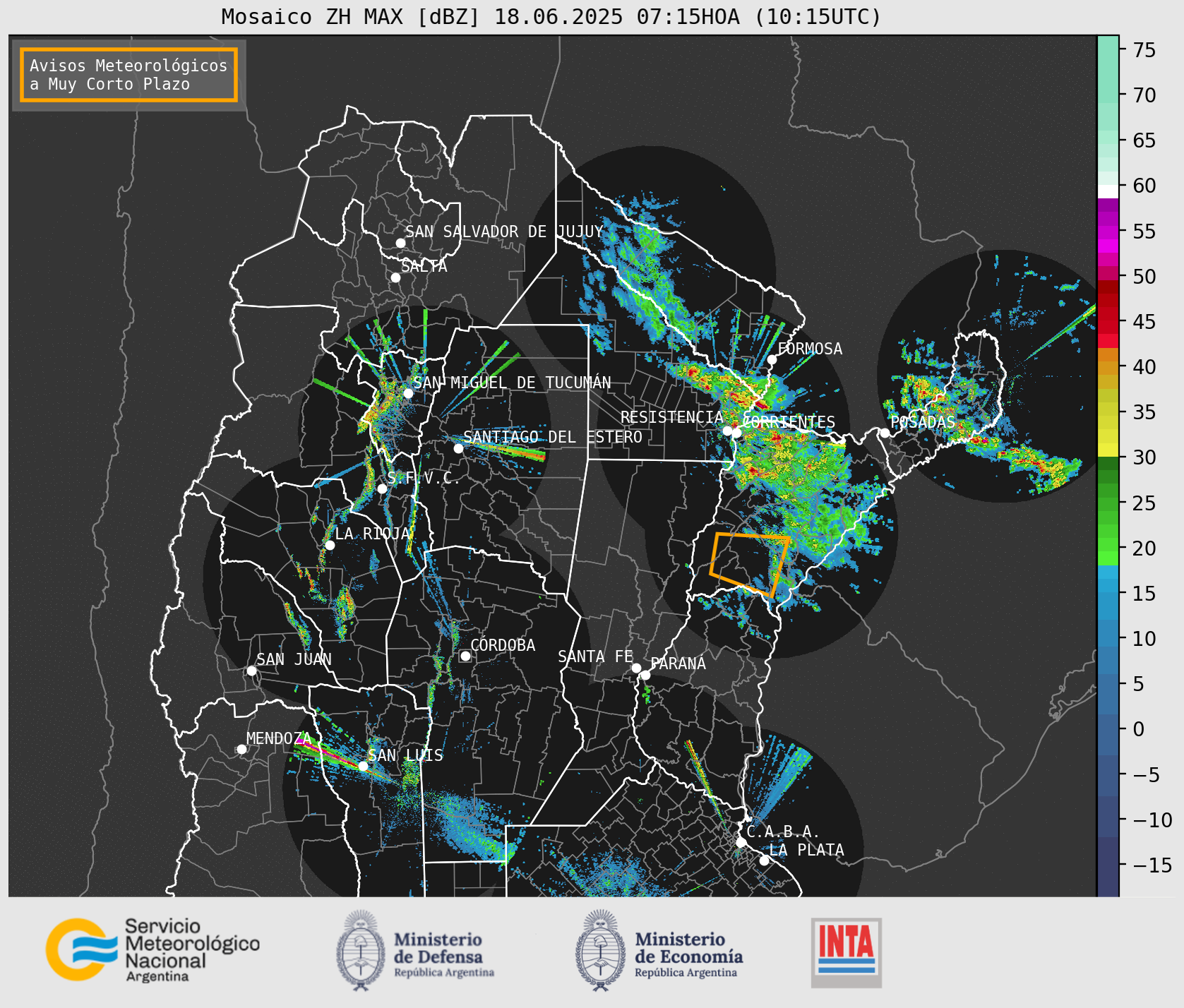The image size is (1184, 1008).
Task: Click the SAN JUAN label text
Action: tap(294, 659)
